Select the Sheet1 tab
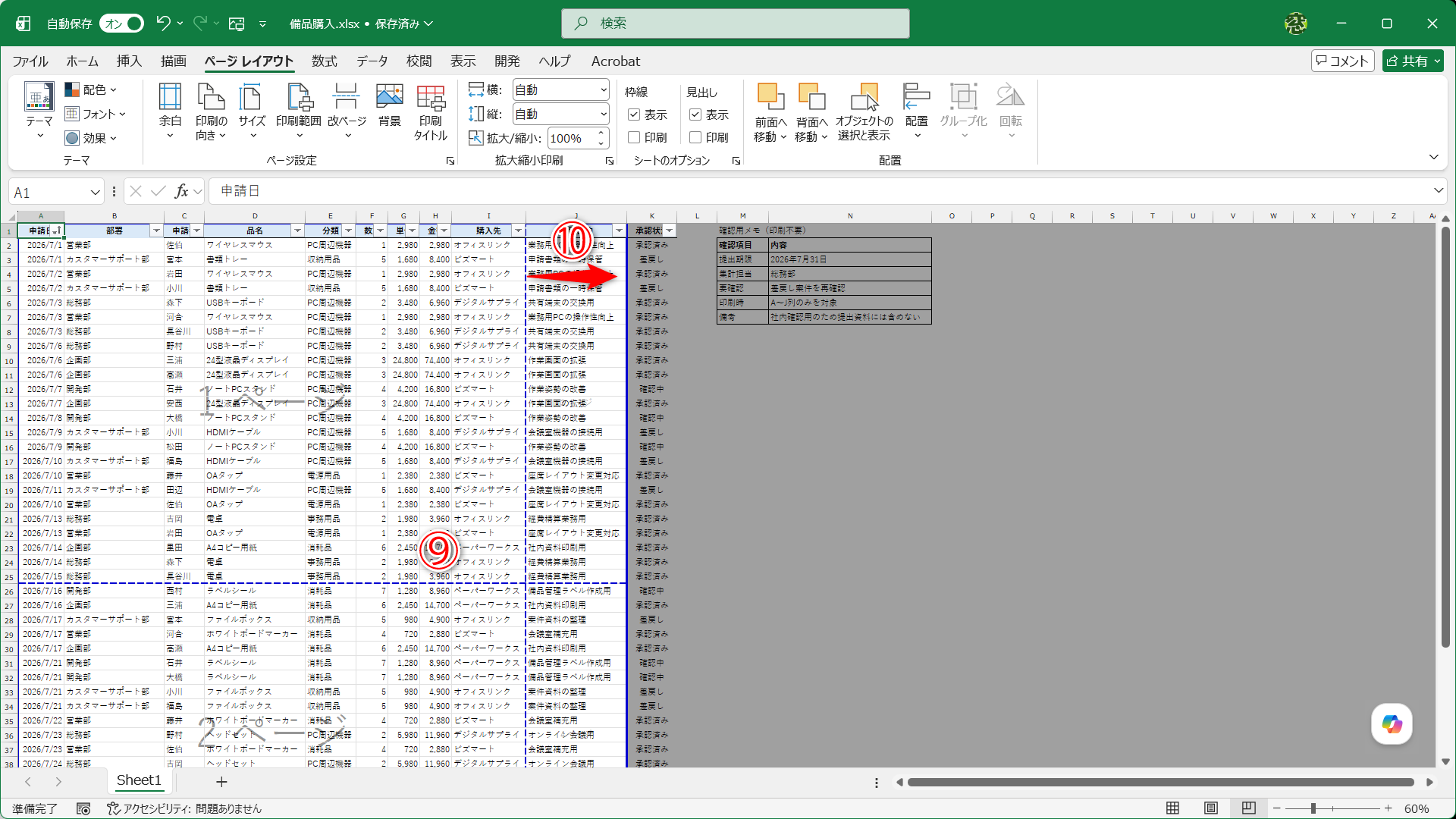 point(139,780)
